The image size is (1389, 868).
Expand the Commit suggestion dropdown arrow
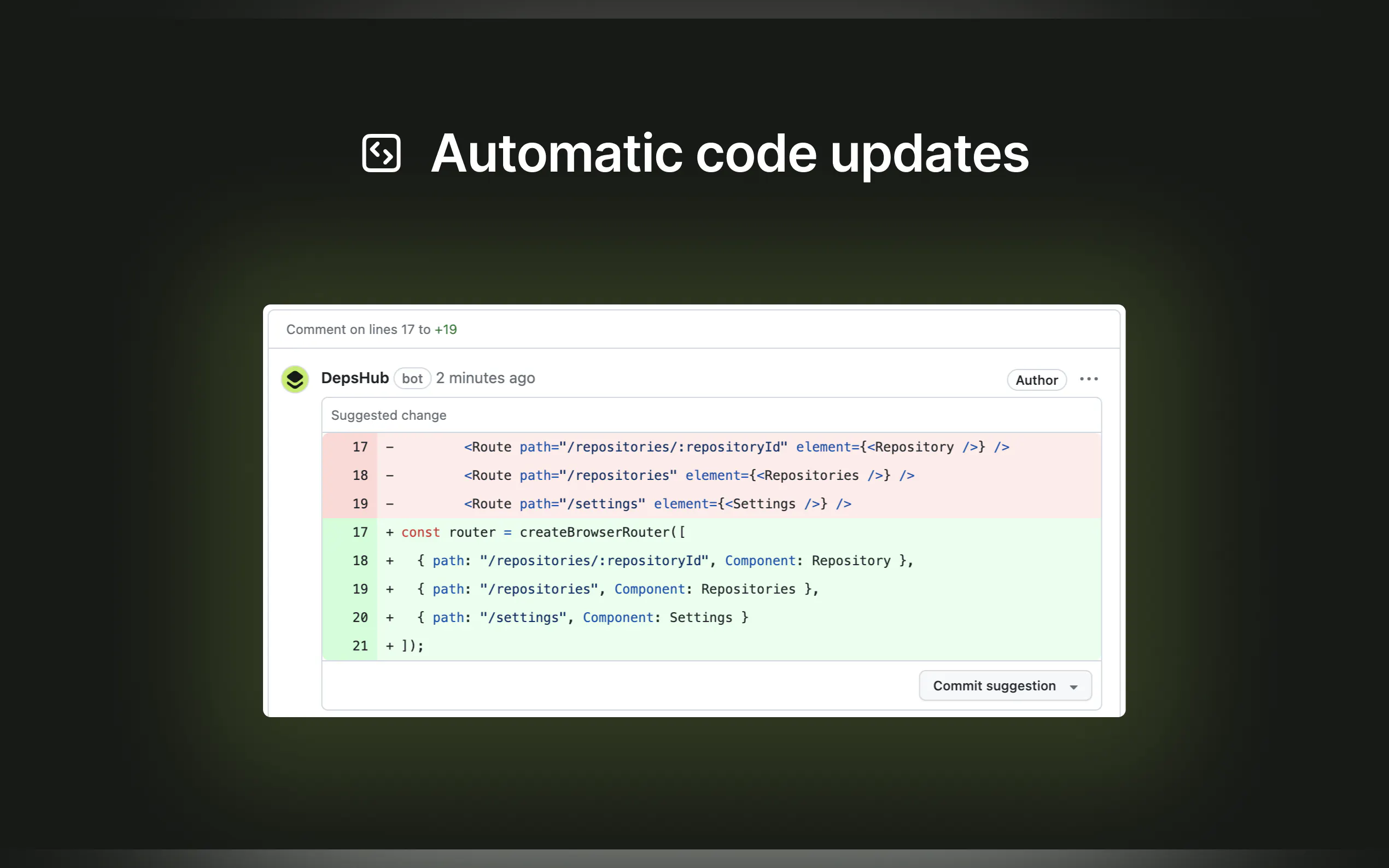[x=1073, y=687]
